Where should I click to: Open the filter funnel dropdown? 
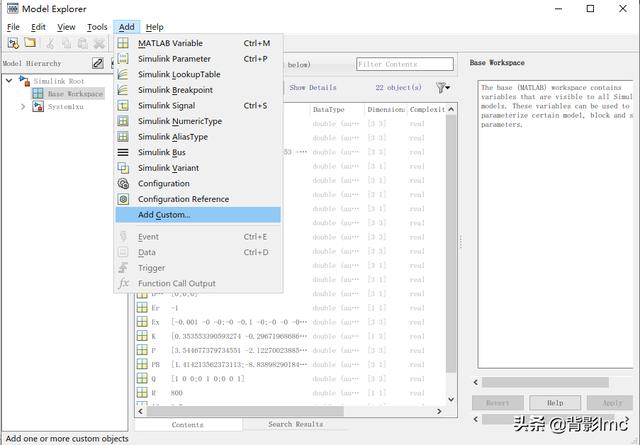(x=443, y=87)
